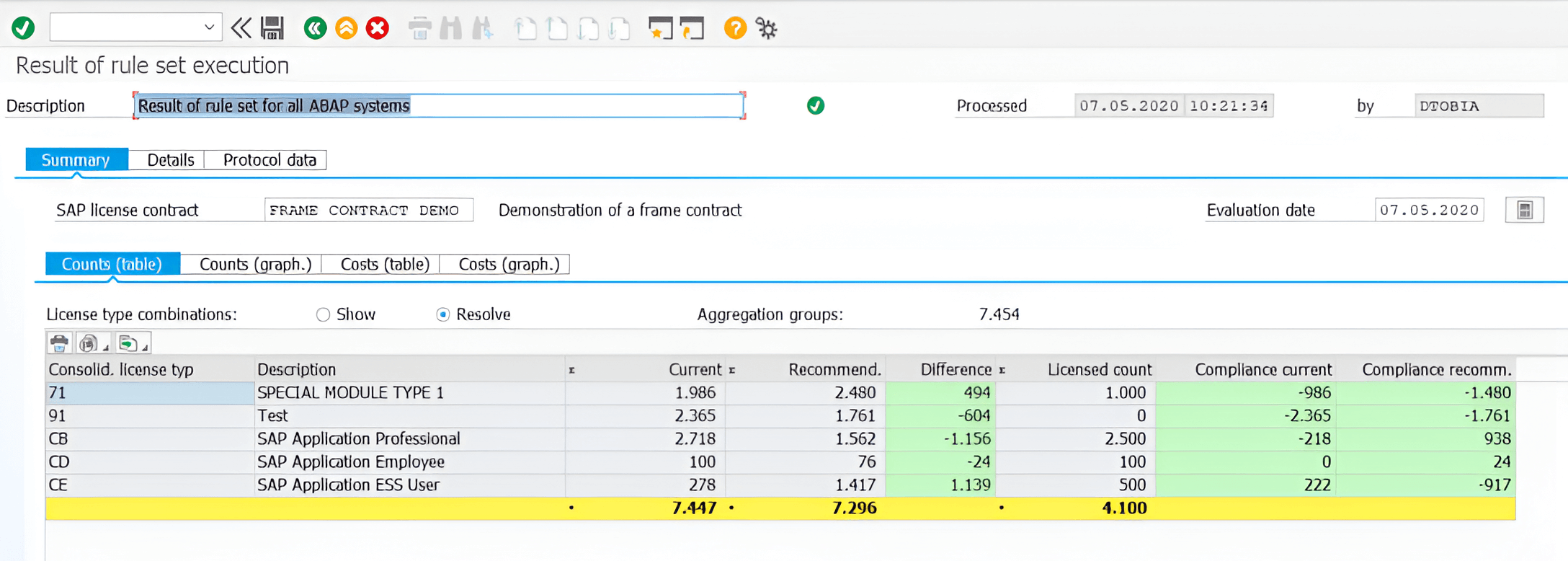Image resolution: width=1568 pixels, height=561 pixels.
Task: Click the green Enter checkmark icon
Action: click(x=23, y=28)
